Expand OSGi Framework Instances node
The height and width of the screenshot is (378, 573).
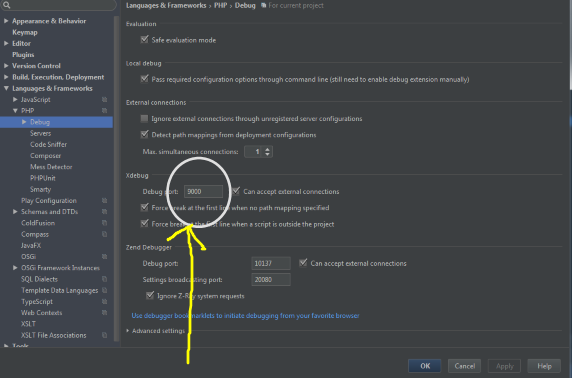[15, 268]
